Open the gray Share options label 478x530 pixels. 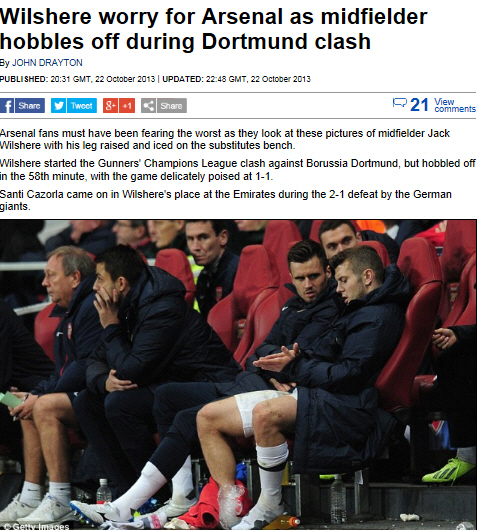[x=171, y=106]
